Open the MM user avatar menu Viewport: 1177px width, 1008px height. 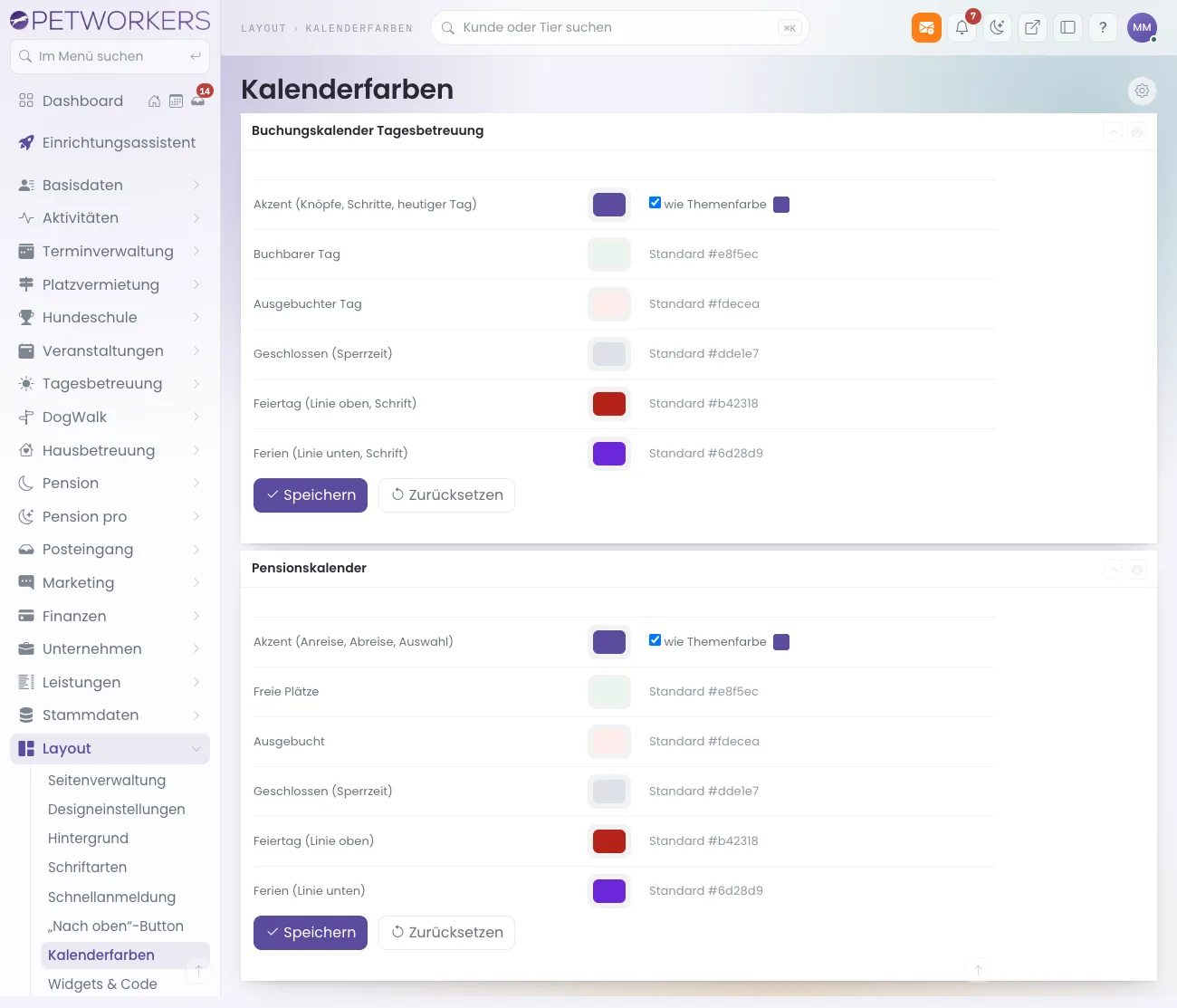(x=1142, y=27)
